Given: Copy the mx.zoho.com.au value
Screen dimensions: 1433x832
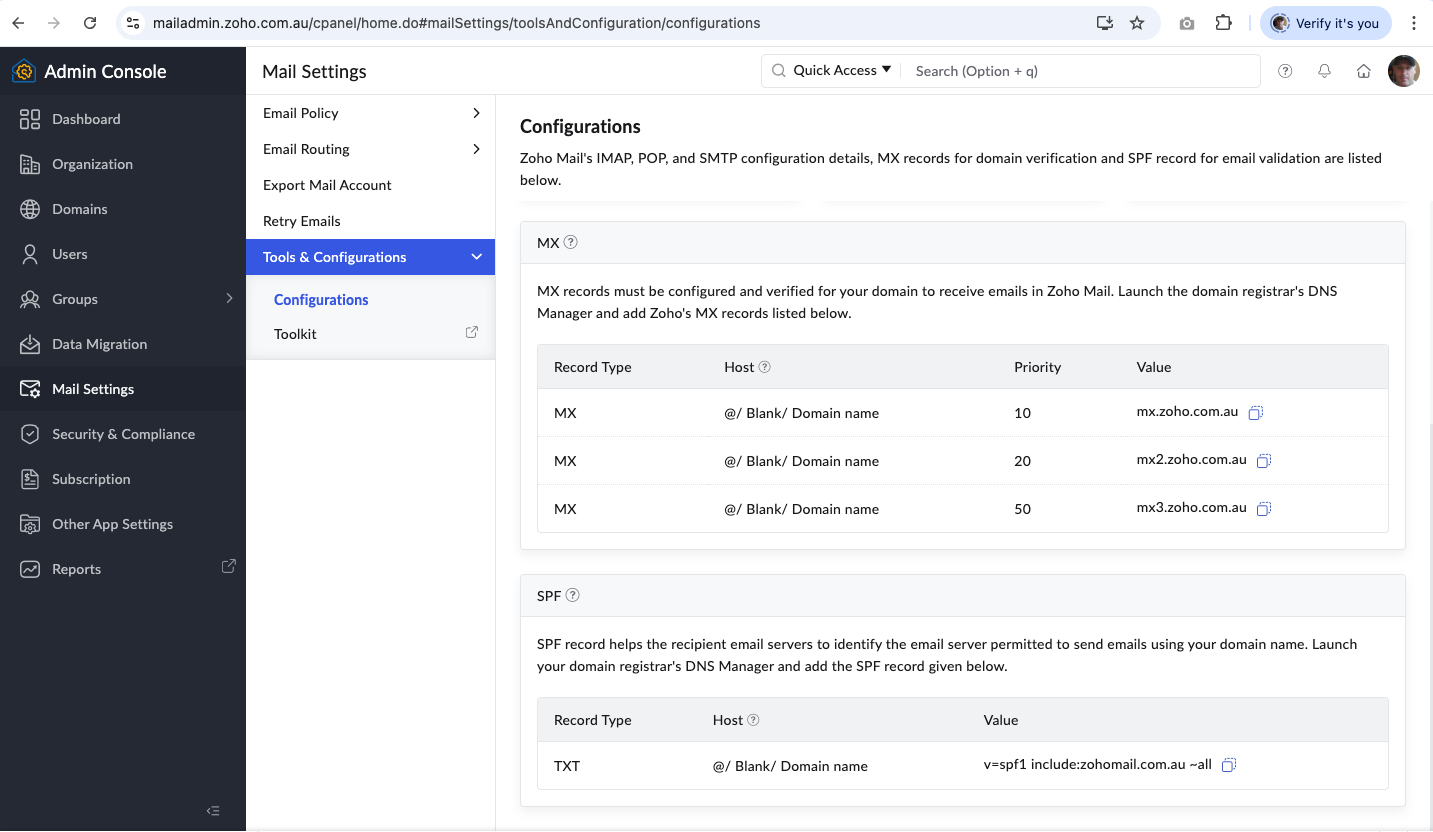Looking at the screenshot, I should coord(1256,413).
